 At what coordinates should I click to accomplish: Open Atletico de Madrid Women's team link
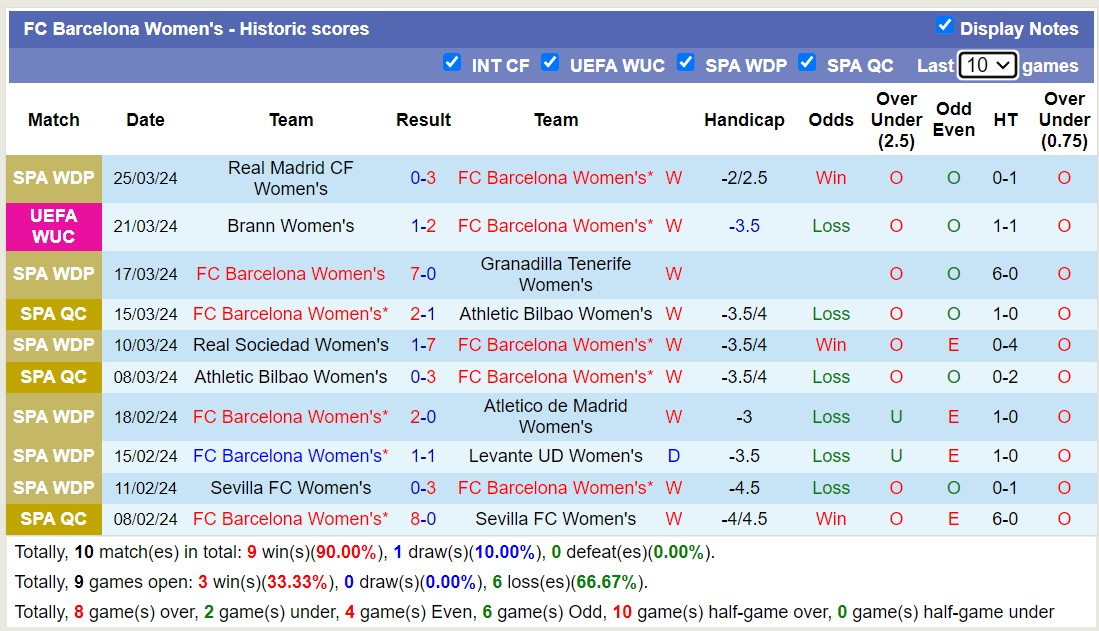coord(556,416)
